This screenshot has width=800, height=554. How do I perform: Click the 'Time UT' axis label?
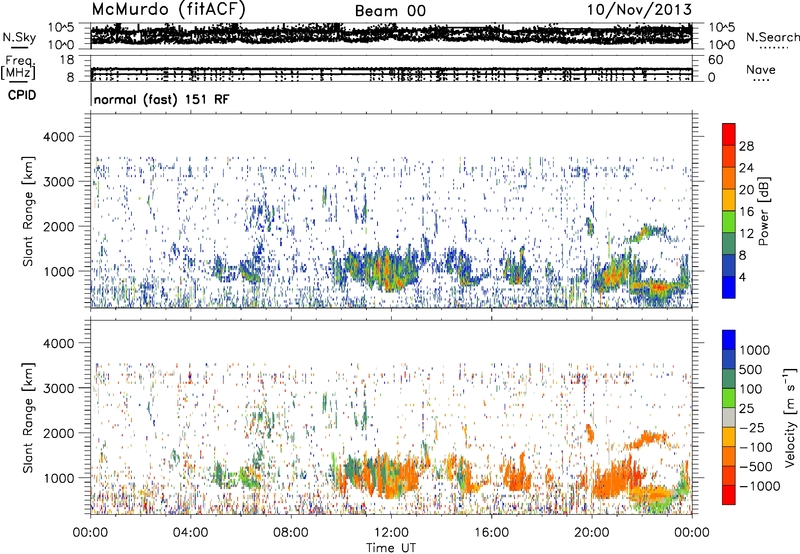(x=391, y=548)
